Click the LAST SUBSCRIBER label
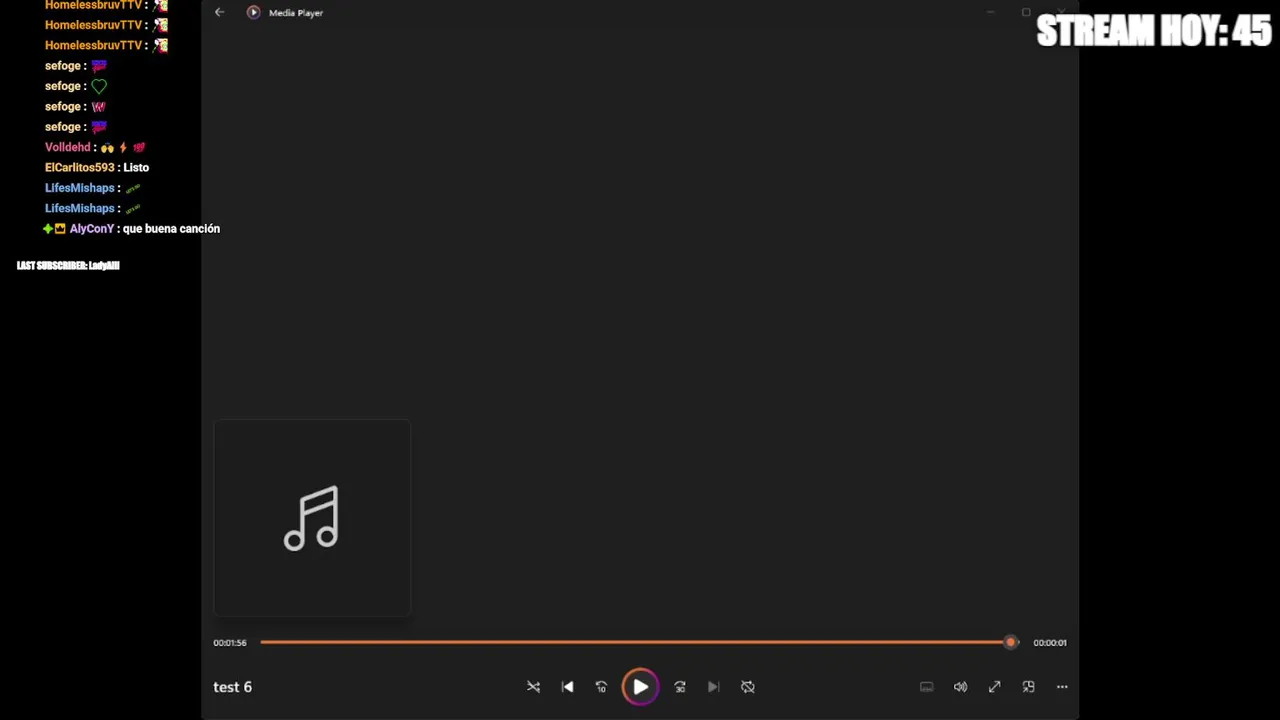The width and height of the screenshot is (1280, 720). point(68,266)
